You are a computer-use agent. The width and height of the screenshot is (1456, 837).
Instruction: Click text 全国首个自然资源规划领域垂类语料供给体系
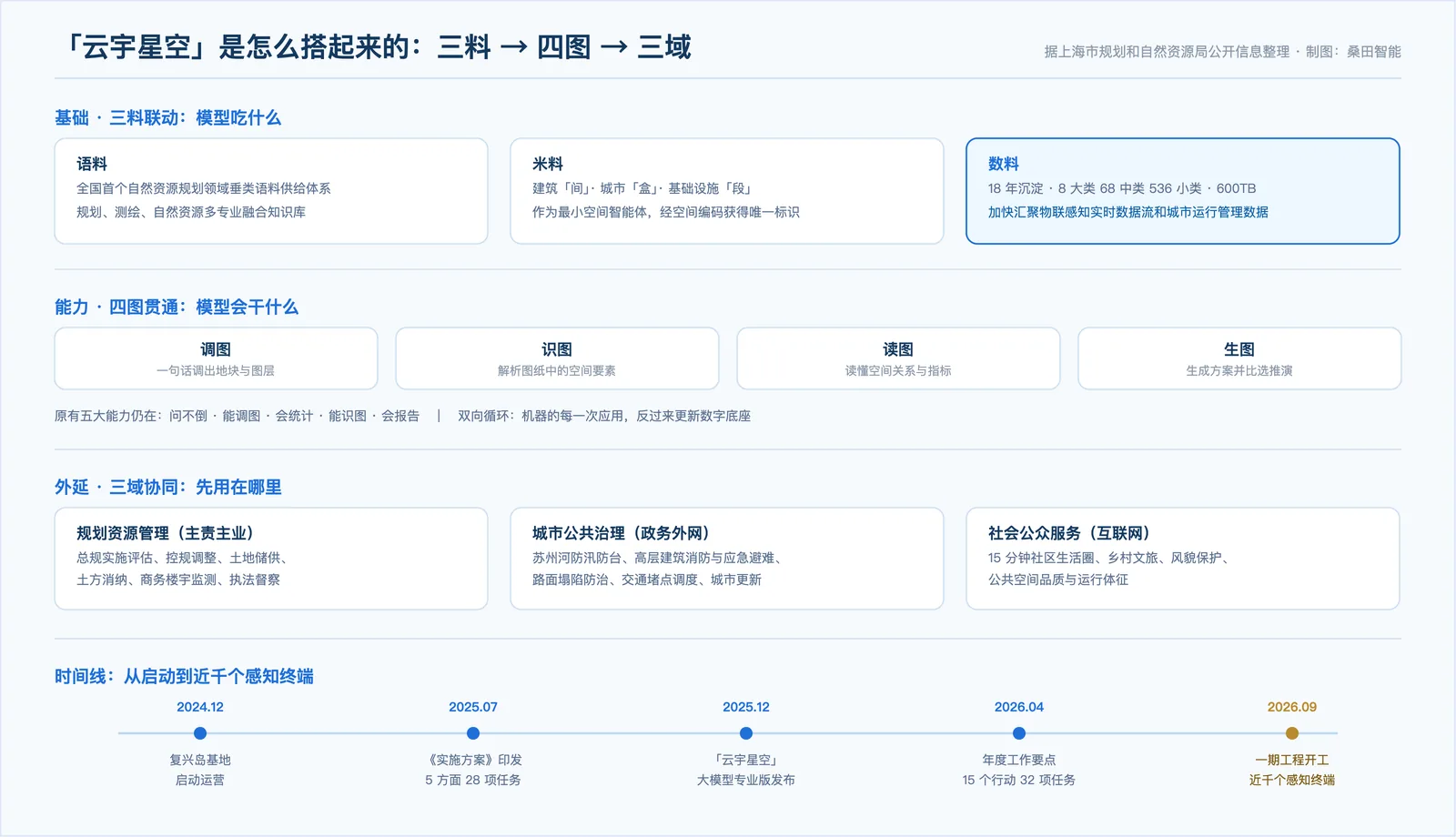(204, 188)
